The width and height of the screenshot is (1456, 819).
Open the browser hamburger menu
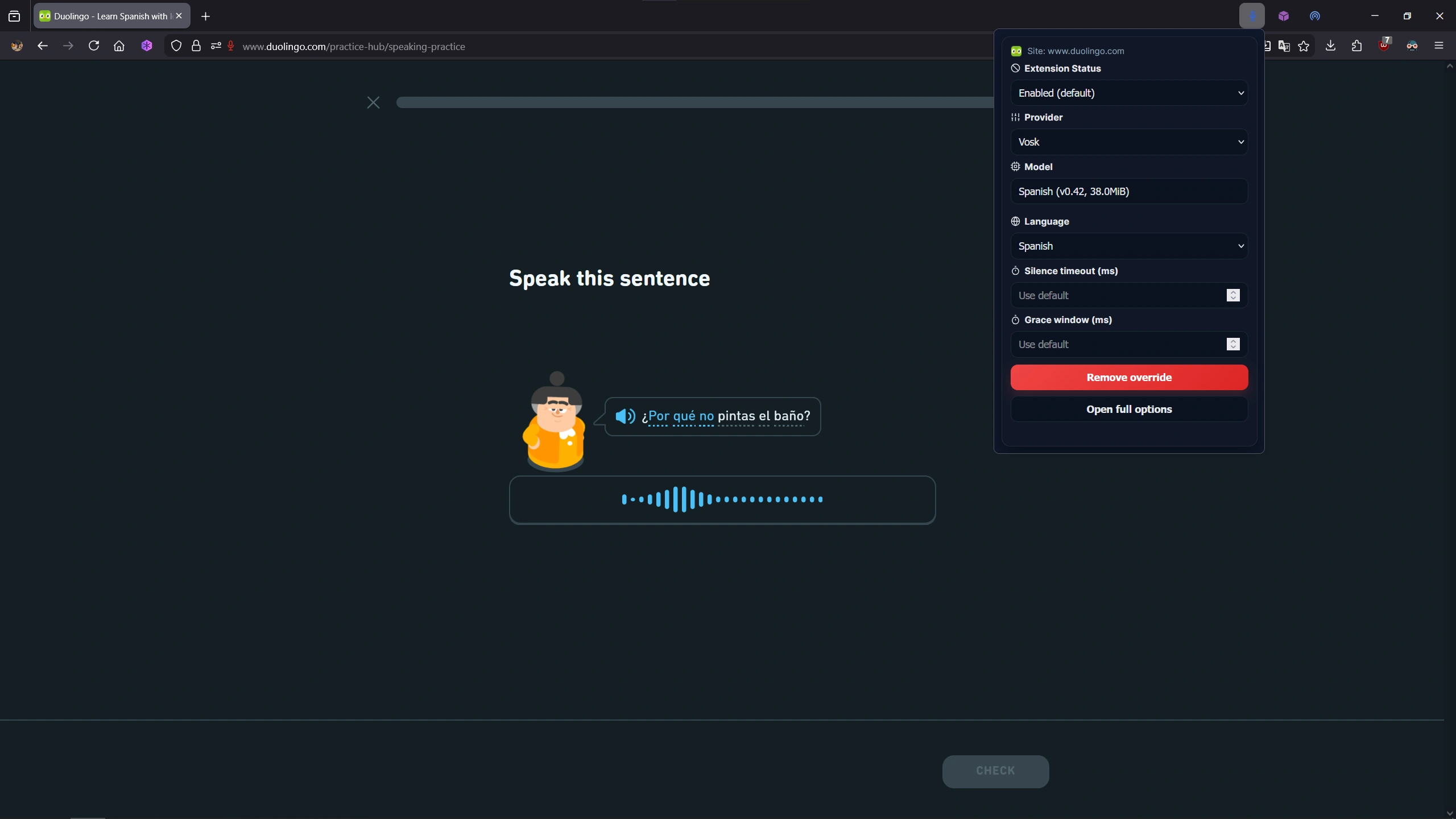(x=1439, y=46)
